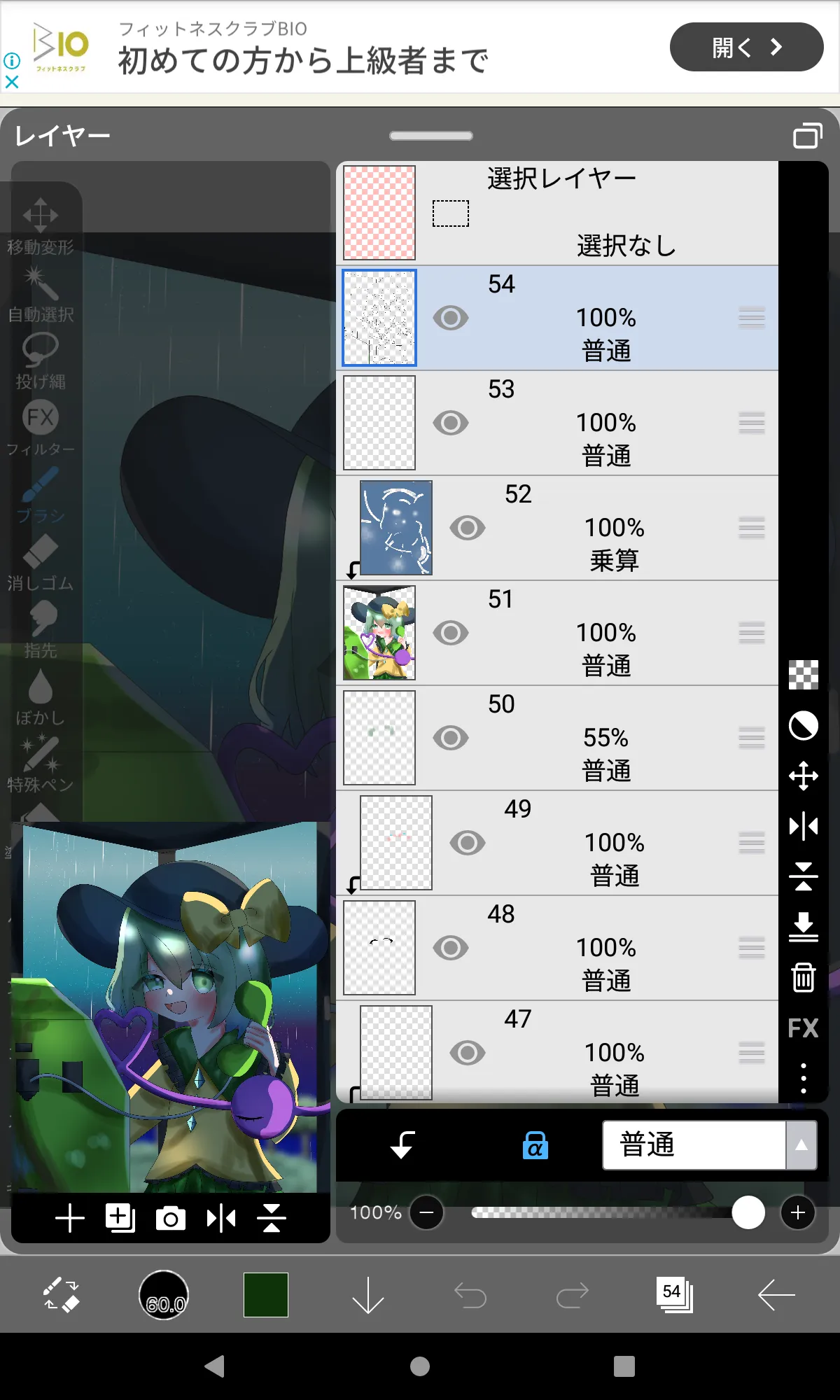Viewport: 840px width, 1400px height.
Task: Toggle visibility of layer 52
Action: tap(468, 528)
